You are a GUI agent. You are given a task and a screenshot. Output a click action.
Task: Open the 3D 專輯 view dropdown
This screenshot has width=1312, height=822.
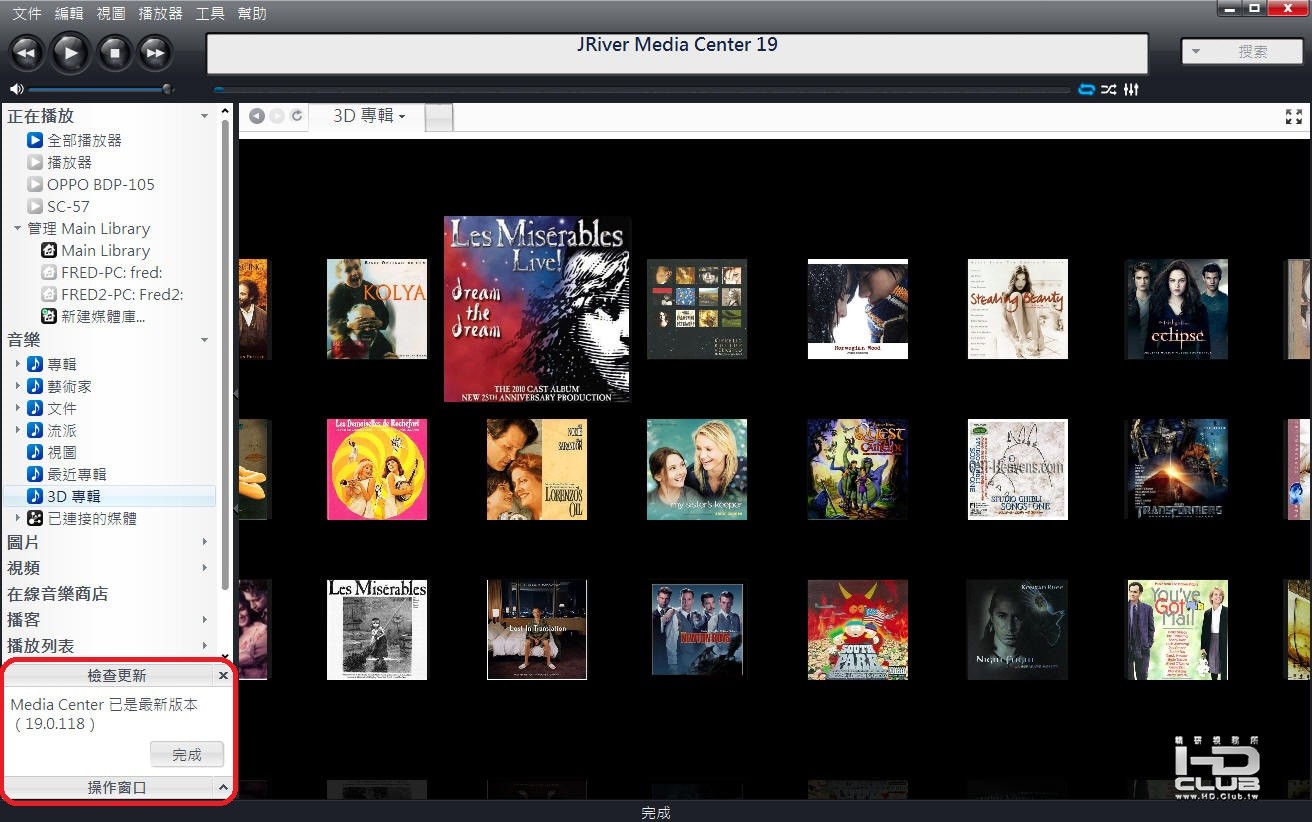[x=402, y=117]
